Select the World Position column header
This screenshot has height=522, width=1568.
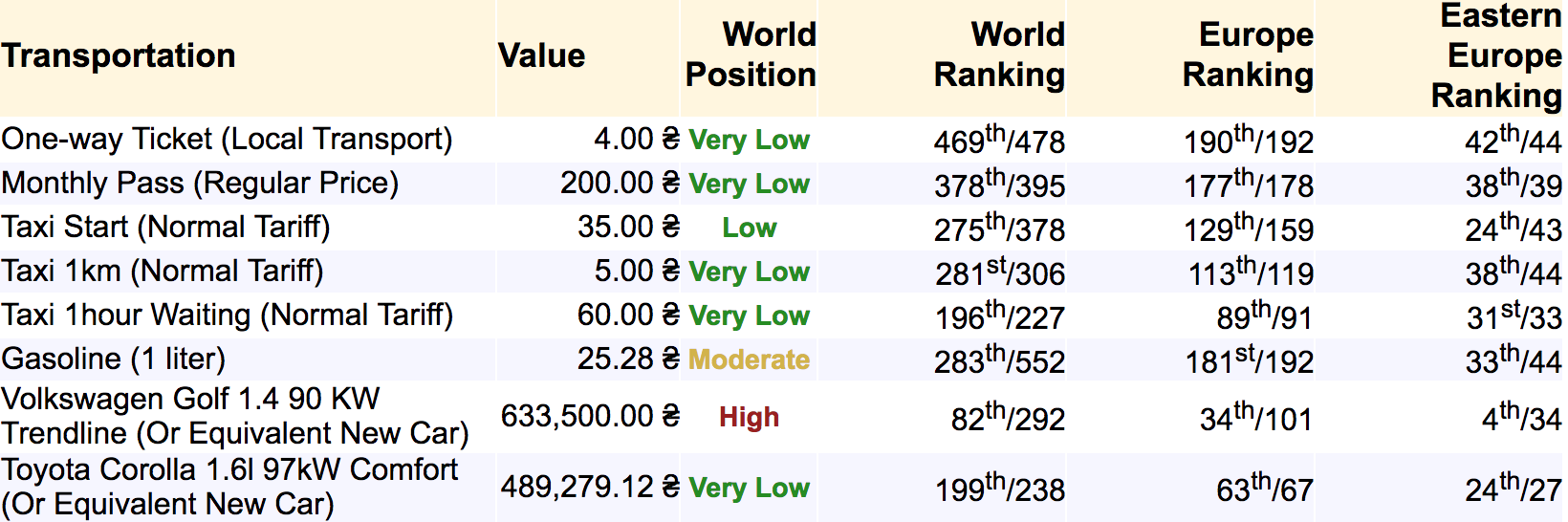pyautogui.click(x=751, y=54)
